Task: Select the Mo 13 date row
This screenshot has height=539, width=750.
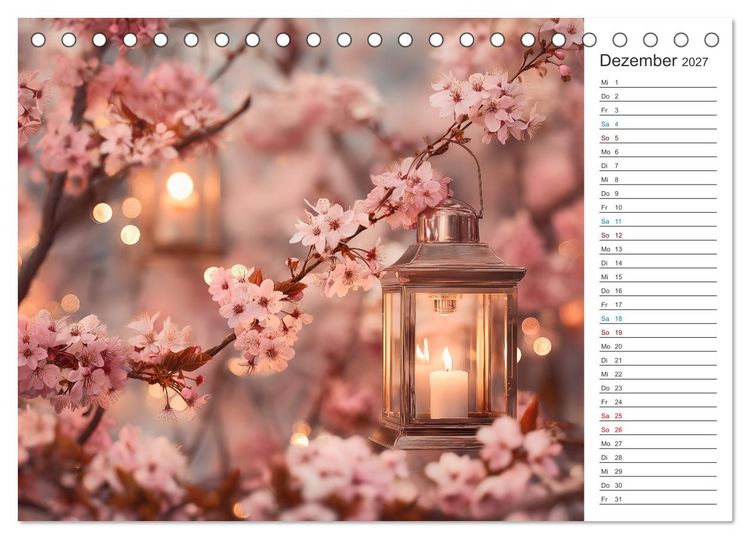Action: pyautogui.click(x=658, y=249)
